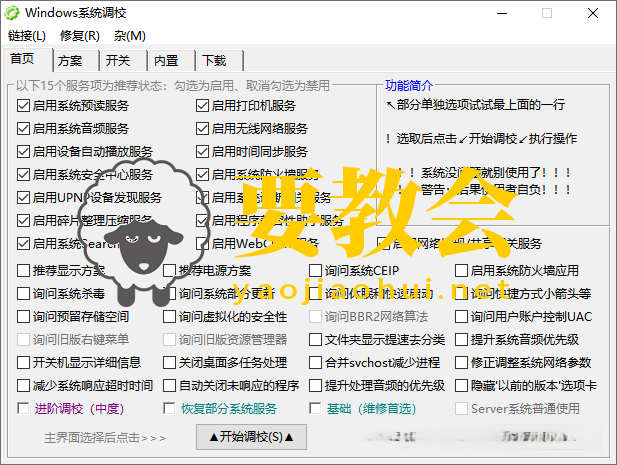
Task: Check 询问预留存储空间 option
Action: coord(24,317)
